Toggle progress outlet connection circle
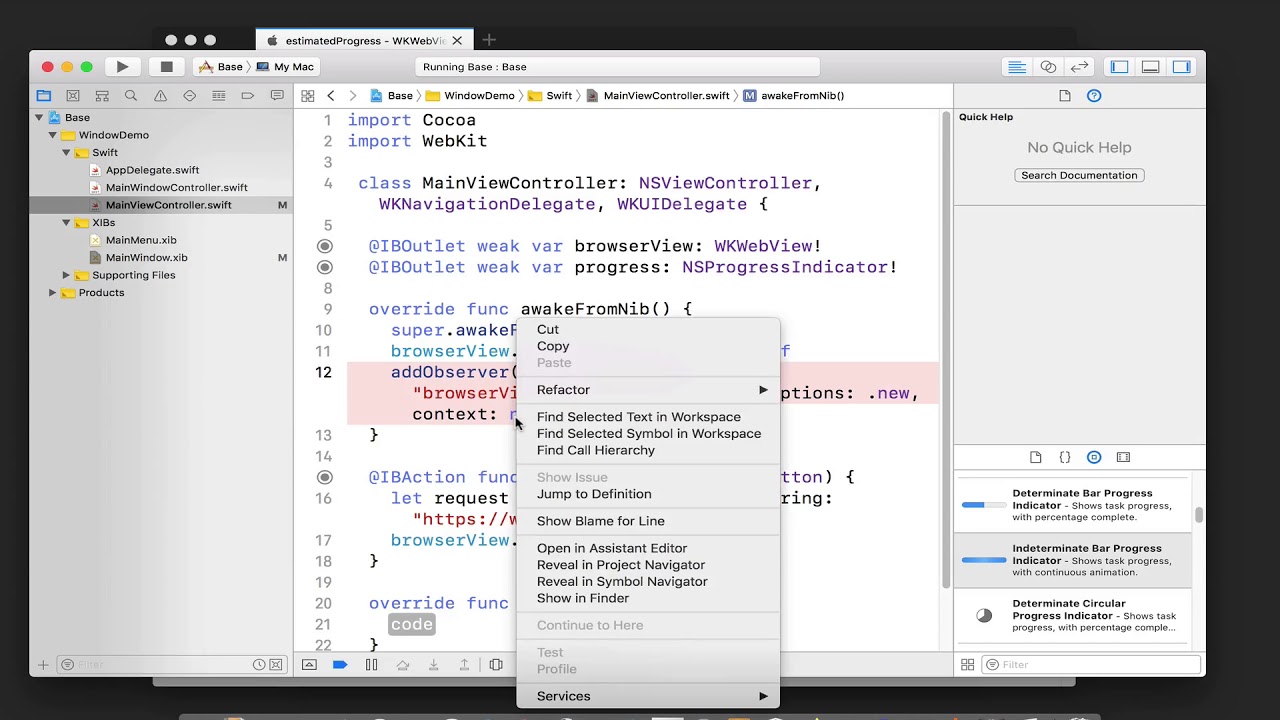 click(x=324, y=267)
